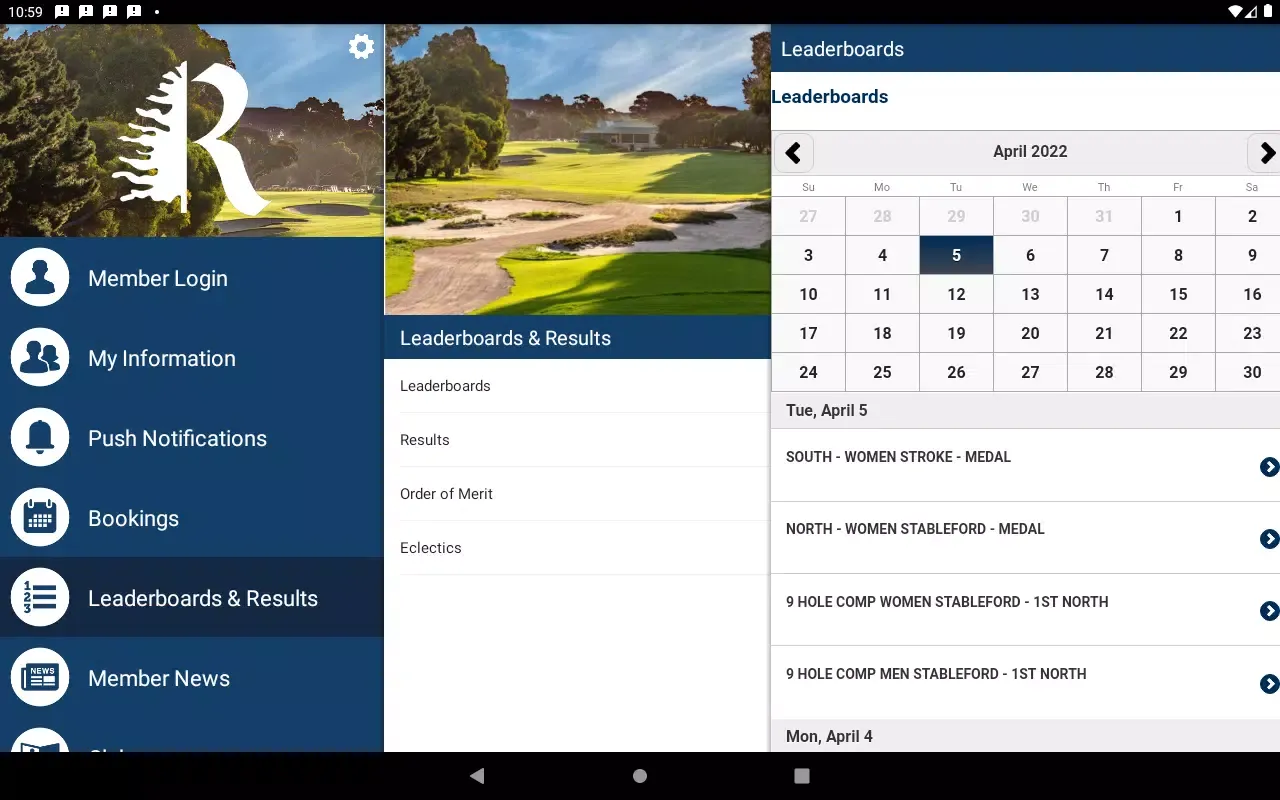Screen dimensions: 1280x800
Task: Tap the Member News newspaper icon
Action: (40, 678)
